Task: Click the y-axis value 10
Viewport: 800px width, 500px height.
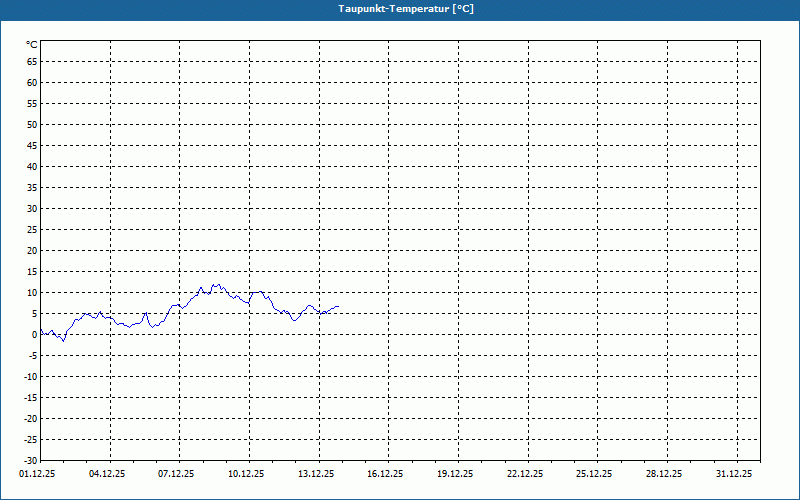Action: 32,292
